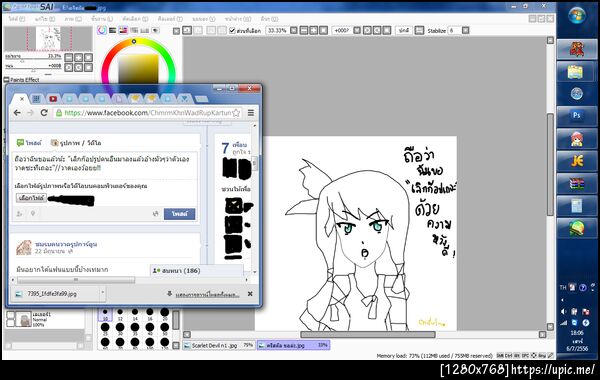Click Navigator panel zoom-out minus button
The height and width of the screenshot is (380, 600).
69,57
